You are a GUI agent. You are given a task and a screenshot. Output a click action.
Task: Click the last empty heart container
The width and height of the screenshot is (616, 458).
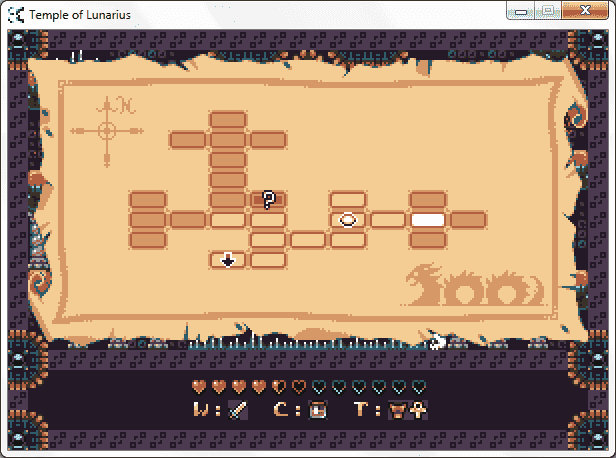[x=418, y=387]
